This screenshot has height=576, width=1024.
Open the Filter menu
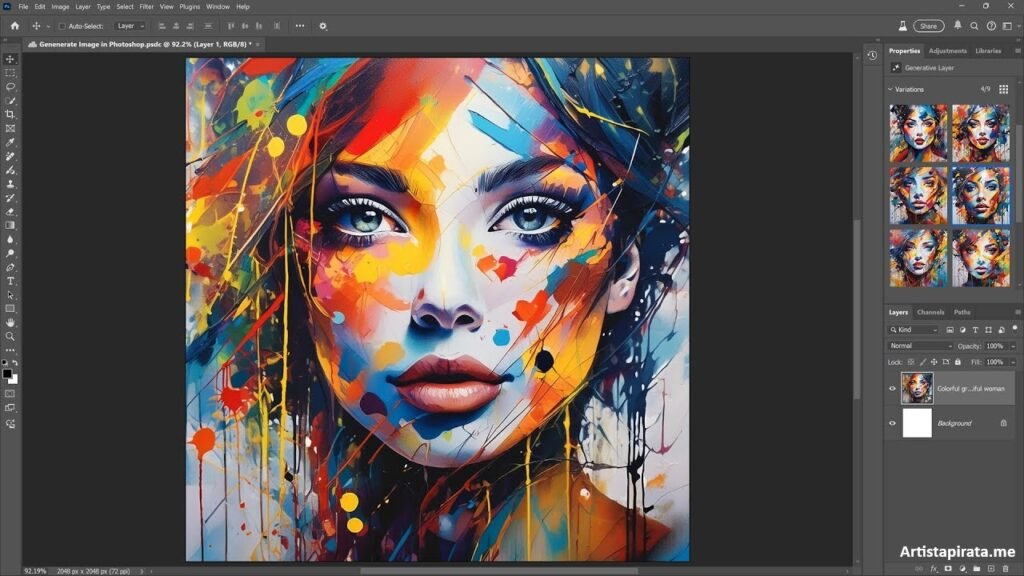[x=145, y=6]
